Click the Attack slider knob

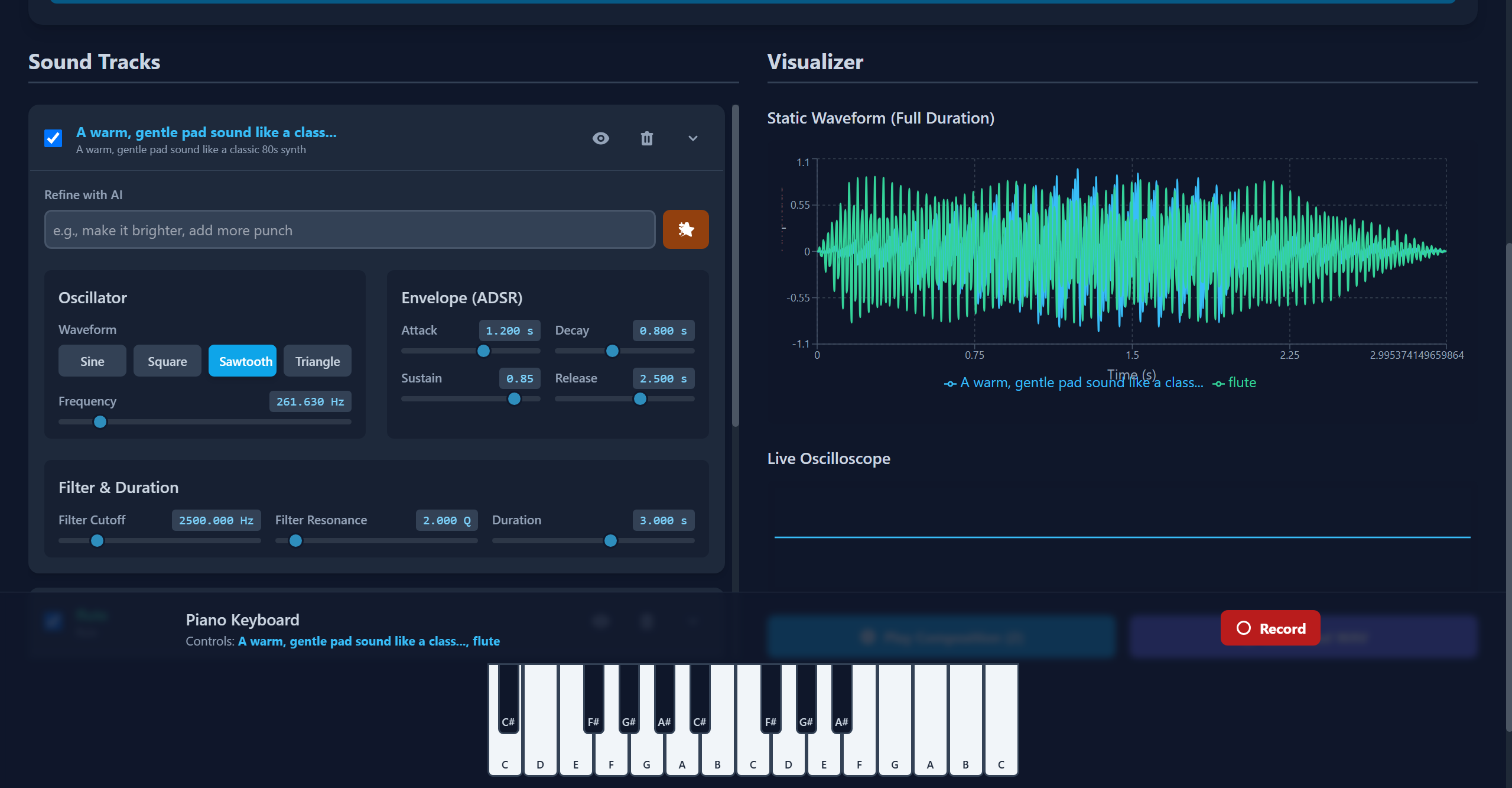(483, 351)
